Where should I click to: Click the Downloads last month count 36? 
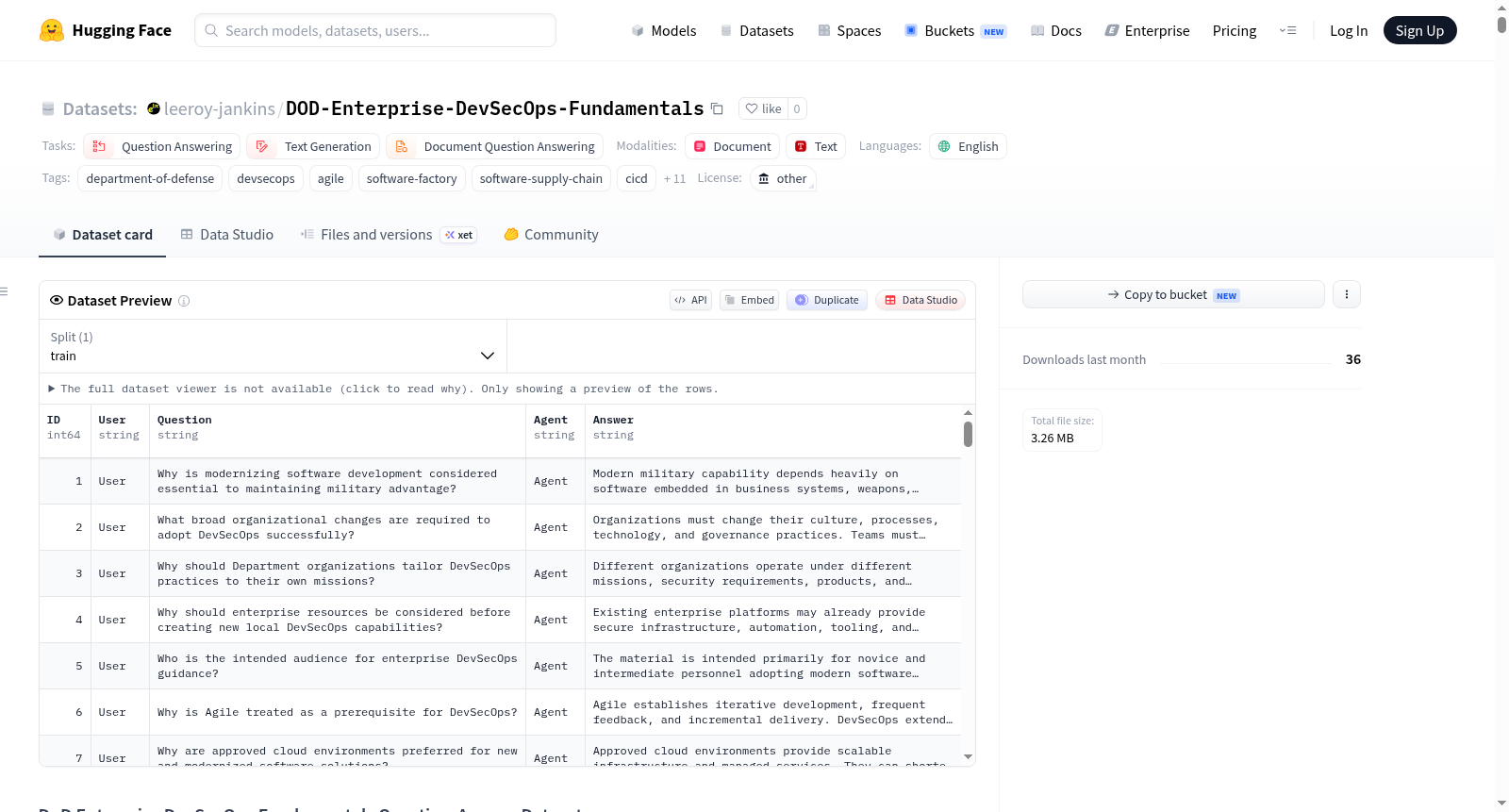1352,359
